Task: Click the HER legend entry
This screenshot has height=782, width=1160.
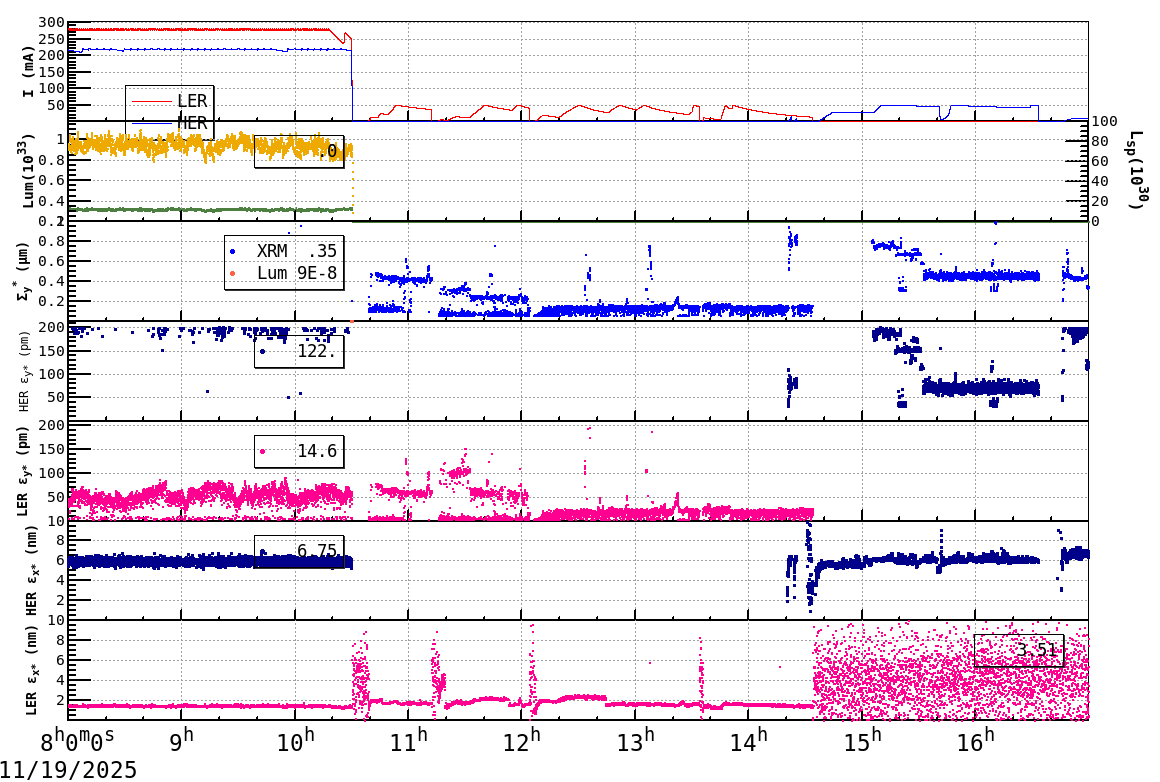Action: (x=170, y=123)
